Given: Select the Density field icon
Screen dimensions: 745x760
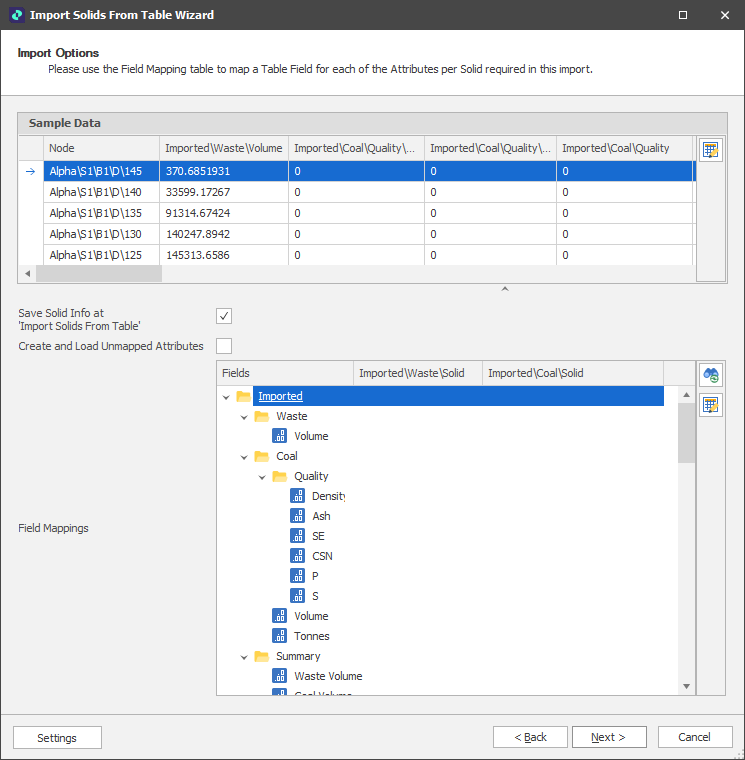Looking at the screenshot, I should pyautogui.click(x=298, y=496).
